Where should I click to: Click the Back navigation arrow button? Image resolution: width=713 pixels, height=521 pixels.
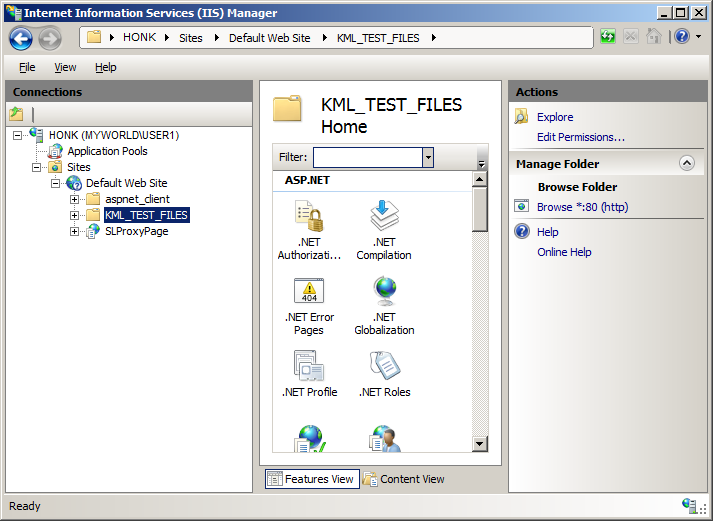(x=21, y=38)
